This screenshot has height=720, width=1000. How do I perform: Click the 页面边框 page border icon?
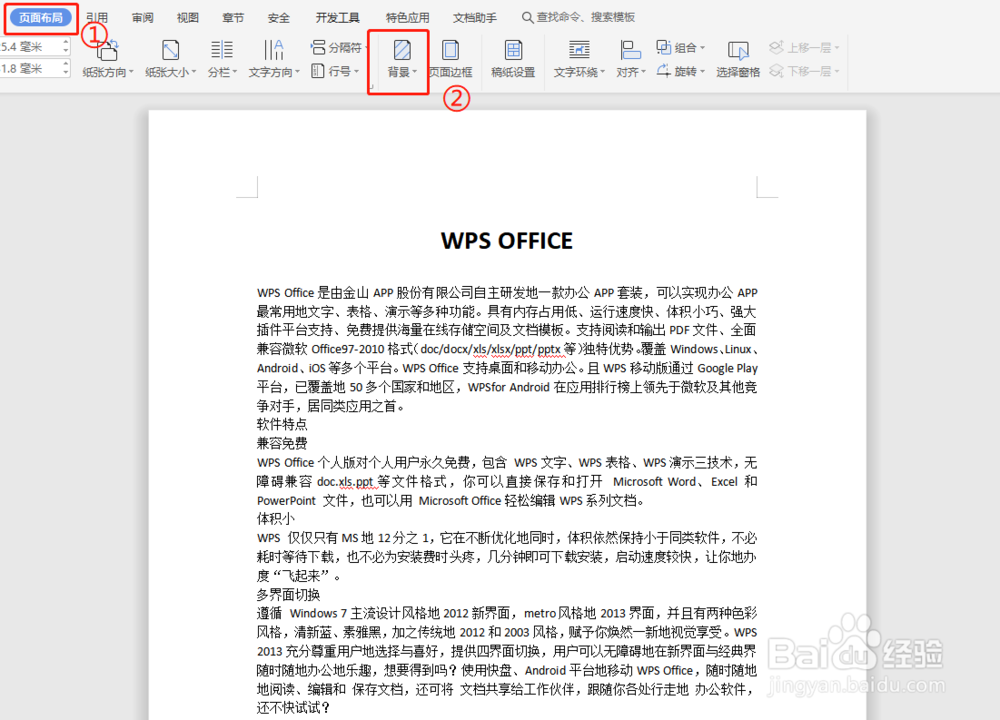450,50
